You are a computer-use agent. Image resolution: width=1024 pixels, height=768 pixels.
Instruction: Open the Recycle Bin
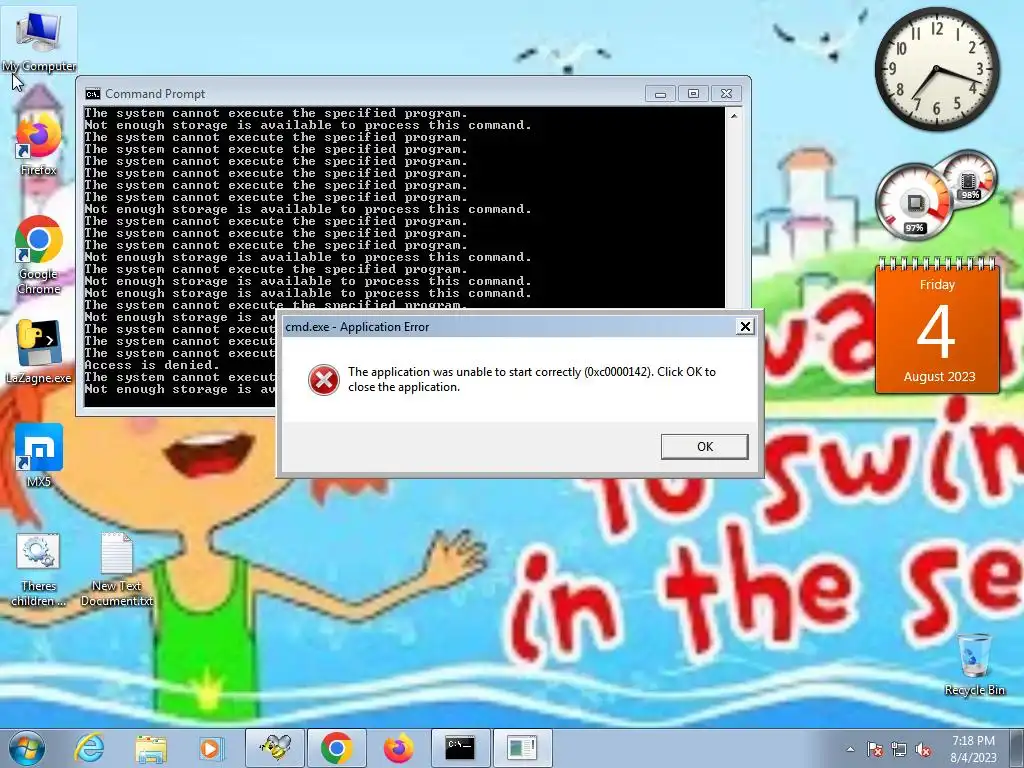974,664
